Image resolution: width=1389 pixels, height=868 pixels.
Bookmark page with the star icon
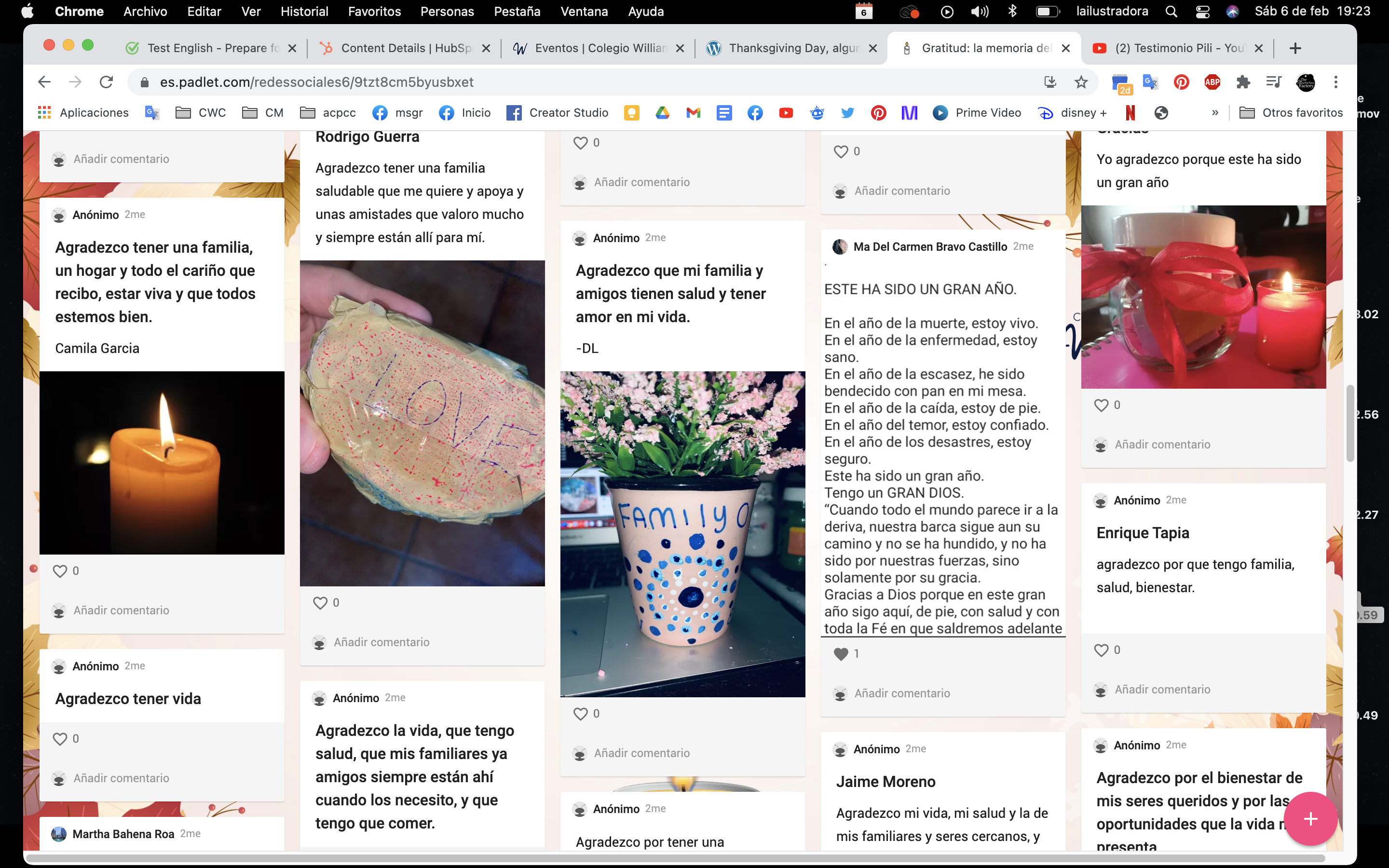[1081, 82]
